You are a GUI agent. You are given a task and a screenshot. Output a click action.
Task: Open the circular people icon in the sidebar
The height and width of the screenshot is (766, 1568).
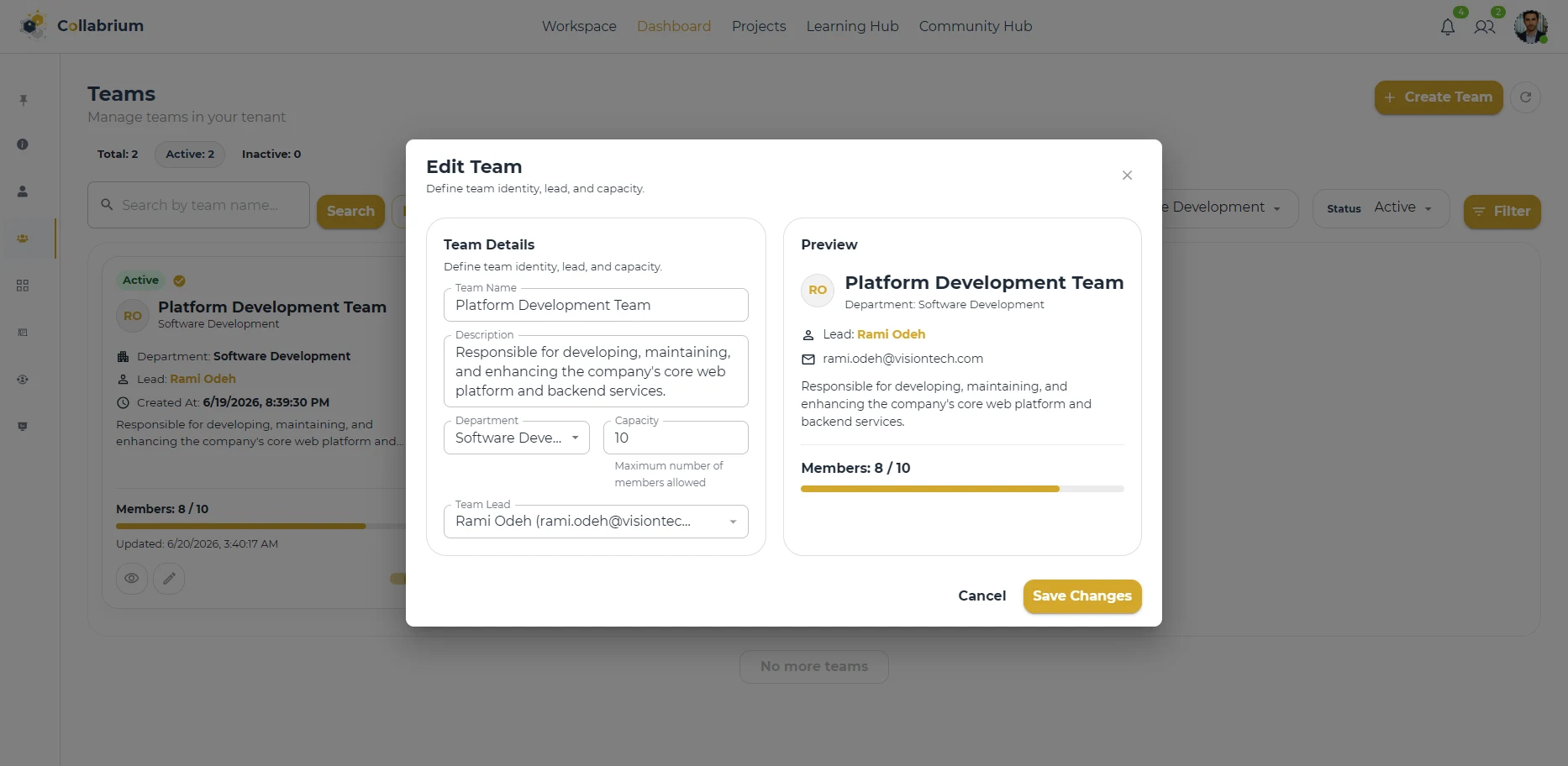coord(23,380)
